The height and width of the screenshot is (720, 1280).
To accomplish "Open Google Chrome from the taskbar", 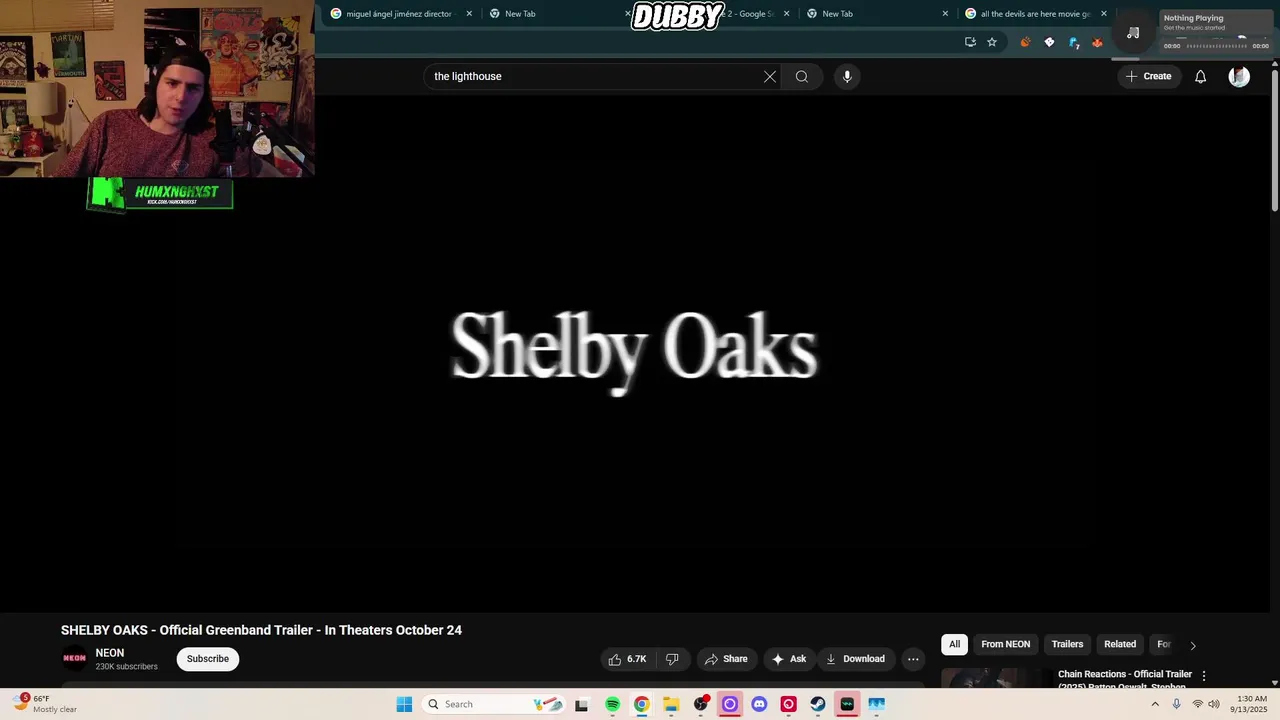I will coord(642,704).
